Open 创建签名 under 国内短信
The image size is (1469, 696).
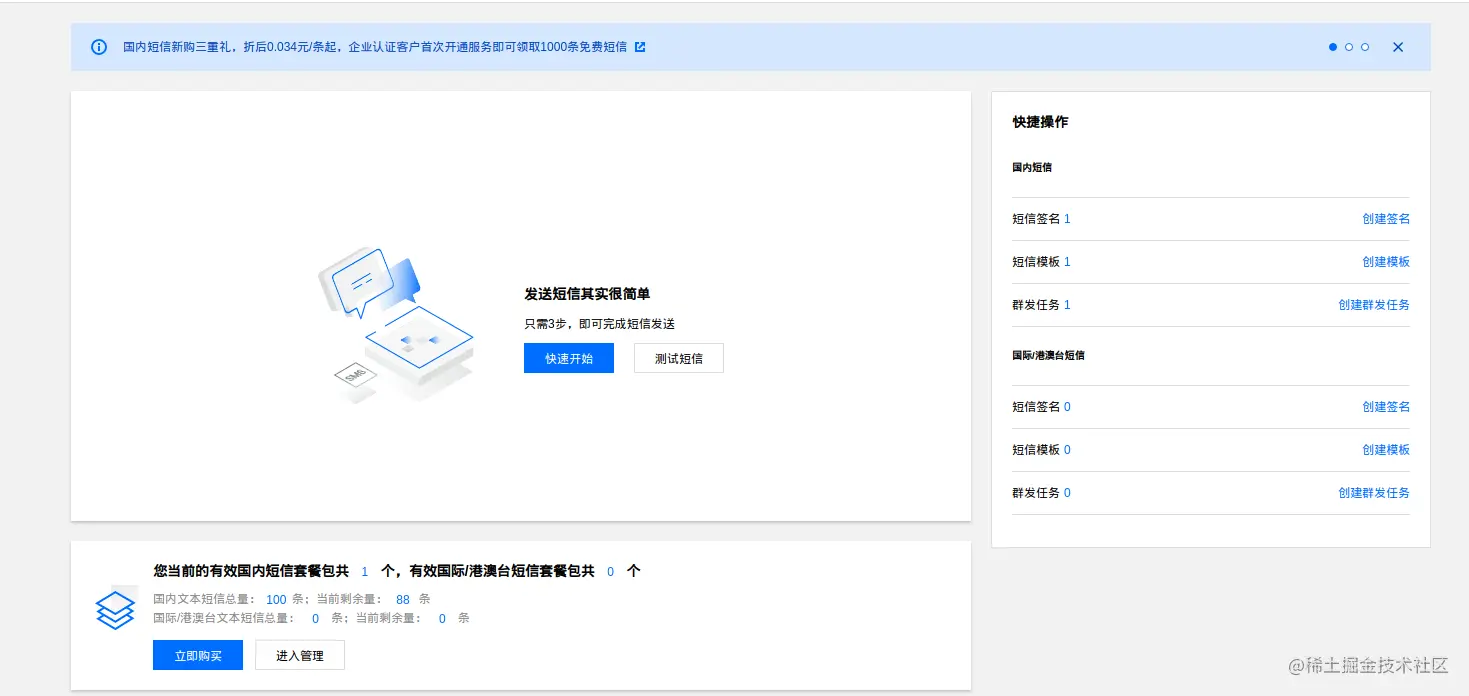(x=1386, y=218)
